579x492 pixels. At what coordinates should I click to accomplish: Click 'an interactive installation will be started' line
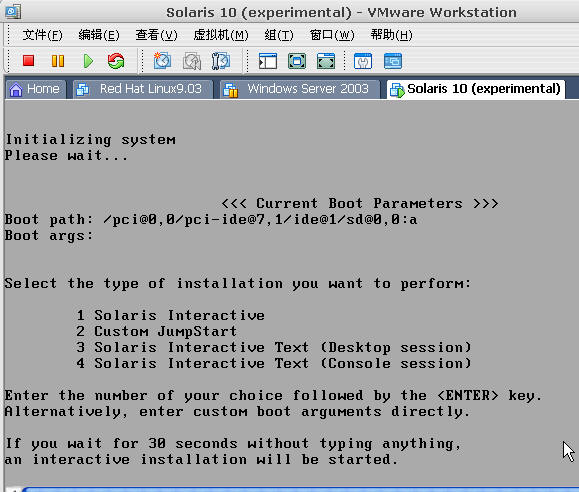202,459
